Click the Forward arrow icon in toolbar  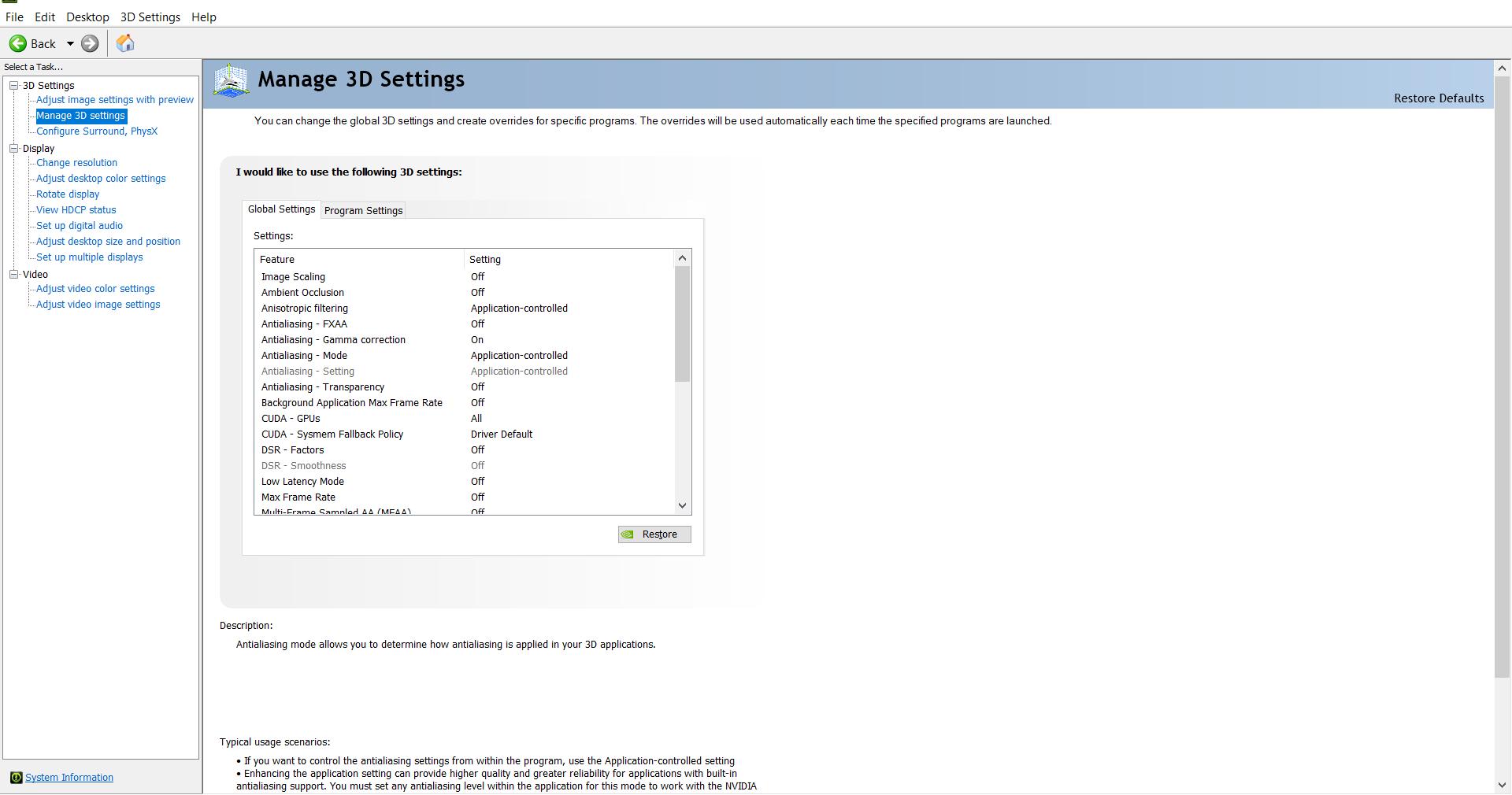[x=90, y=43]
